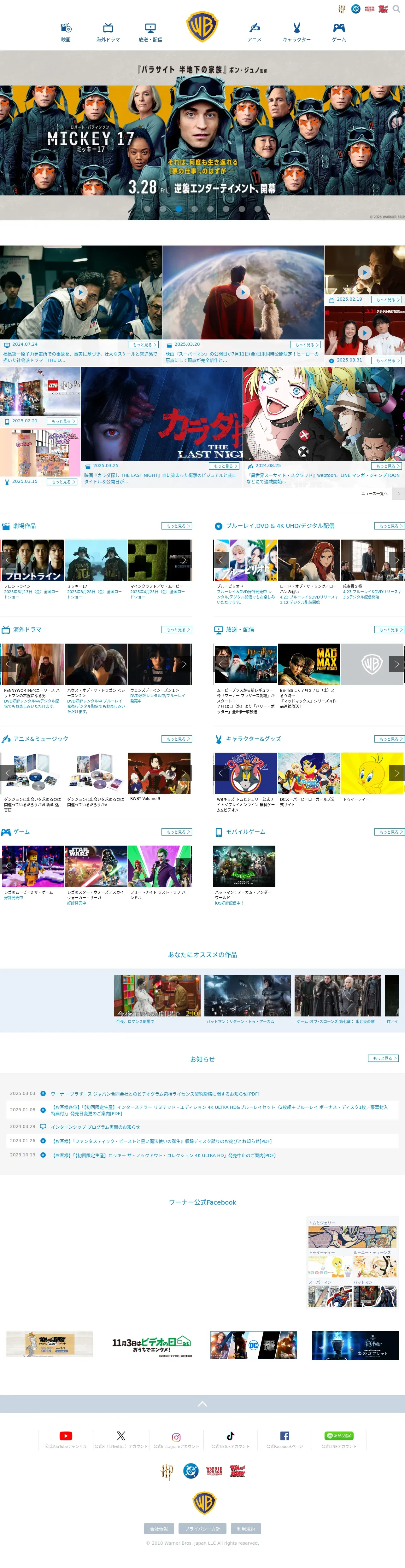Select the active blue third carousel dot
This screenshot has width=405, height=1568.
(179, 209)
